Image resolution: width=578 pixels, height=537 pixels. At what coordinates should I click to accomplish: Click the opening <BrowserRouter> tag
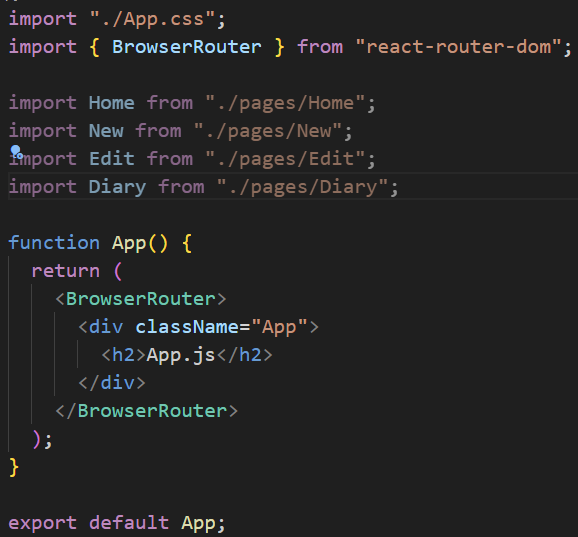pos(140,299)
